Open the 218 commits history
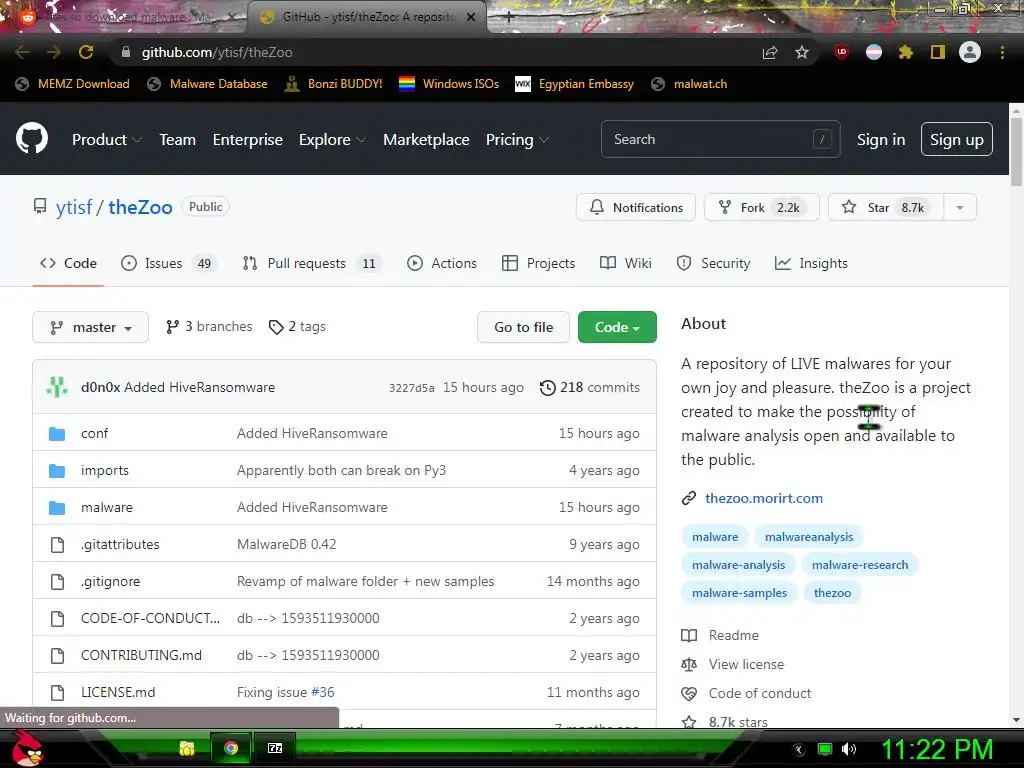The width and height of the screenshot is (1024, 768). tap(590, 387)
